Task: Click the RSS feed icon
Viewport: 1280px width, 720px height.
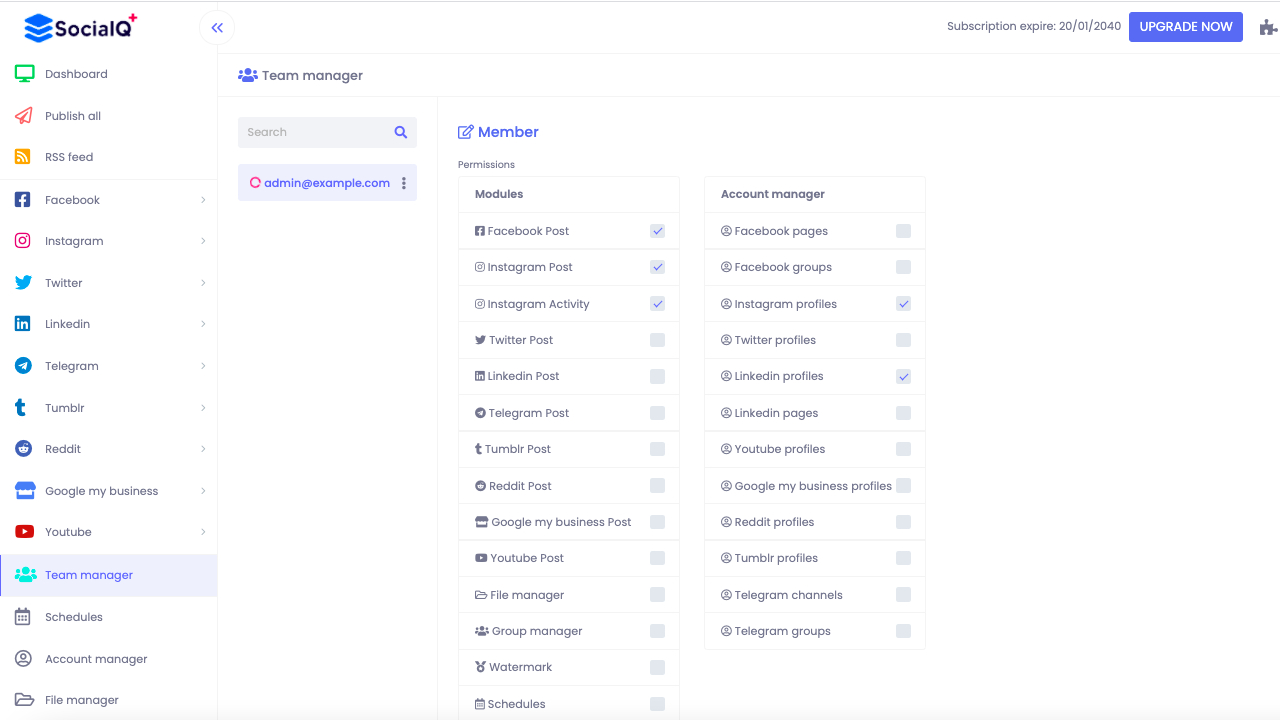Action: click(x=23, y=157)
